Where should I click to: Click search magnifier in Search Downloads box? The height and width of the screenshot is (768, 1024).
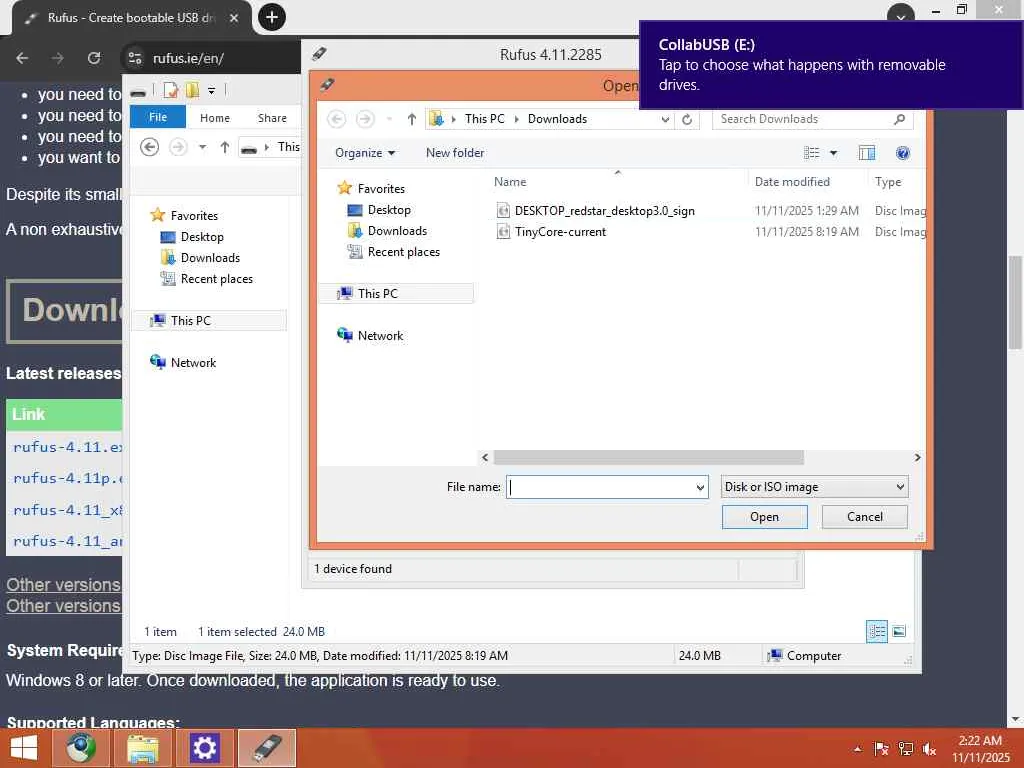(x=899, y=119)
